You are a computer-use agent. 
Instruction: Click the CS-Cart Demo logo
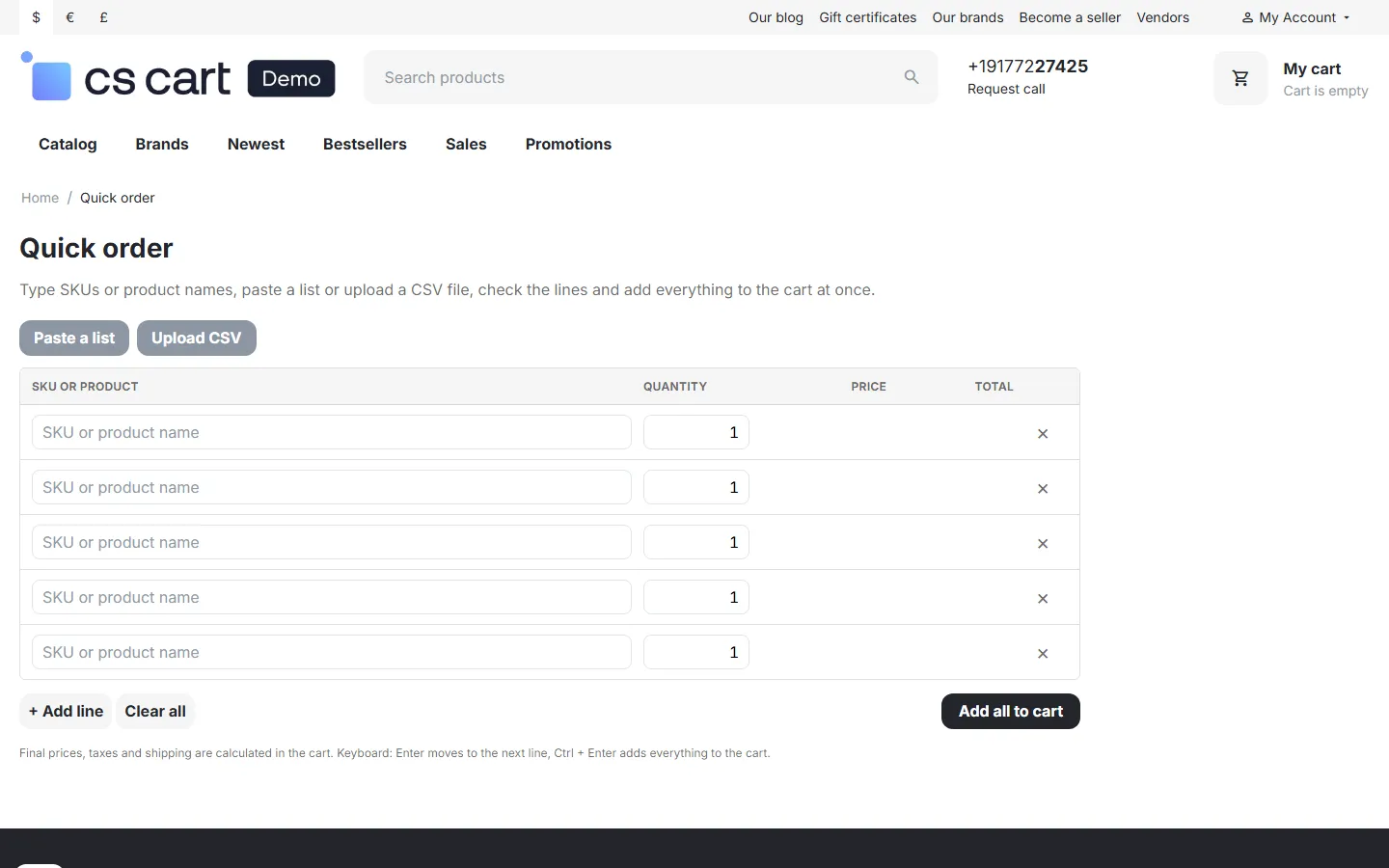point(177,77)
